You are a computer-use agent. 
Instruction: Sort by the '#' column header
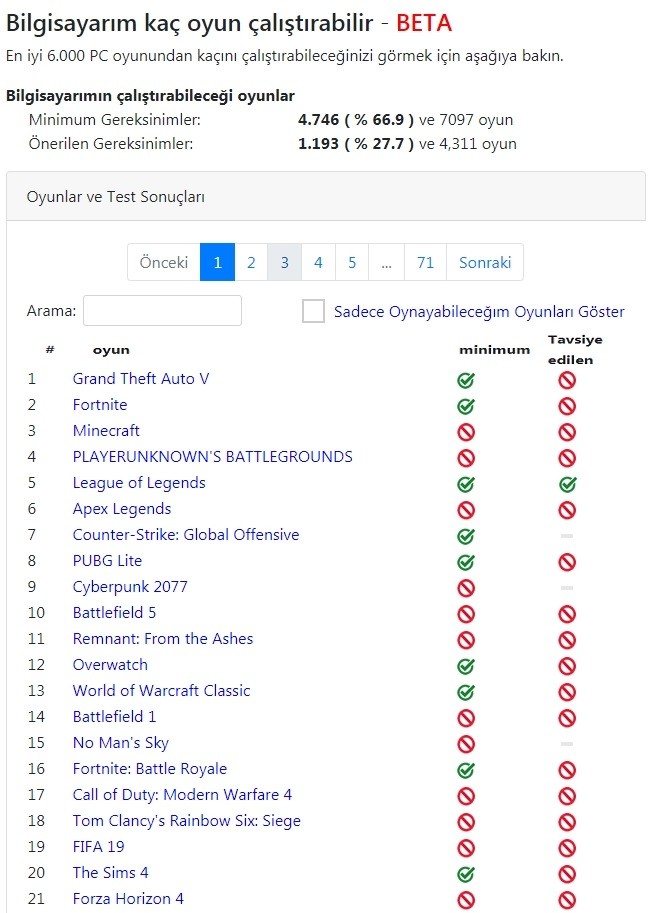point(50,349)
